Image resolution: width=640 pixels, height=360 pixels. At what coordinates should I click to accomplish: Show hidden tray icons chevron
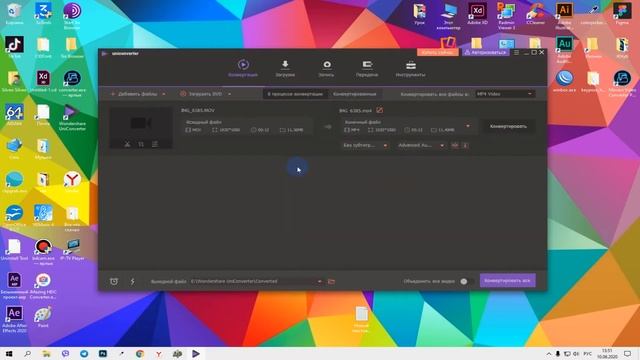(x=548, y=353)
